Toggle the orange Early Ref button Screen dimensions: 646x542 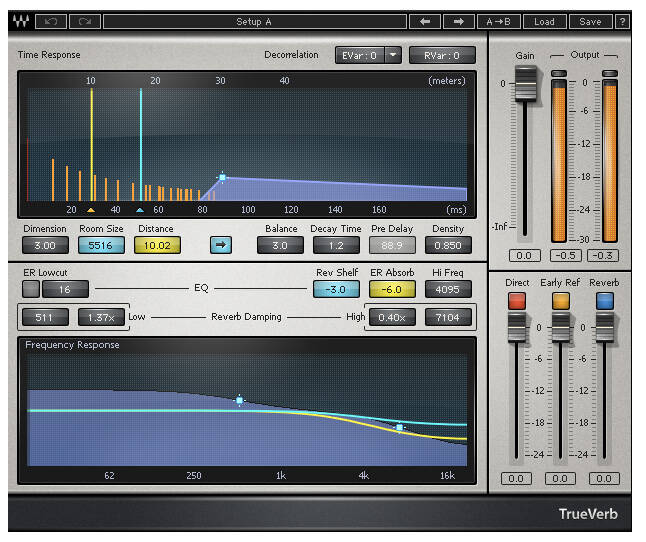click(561, 301)
